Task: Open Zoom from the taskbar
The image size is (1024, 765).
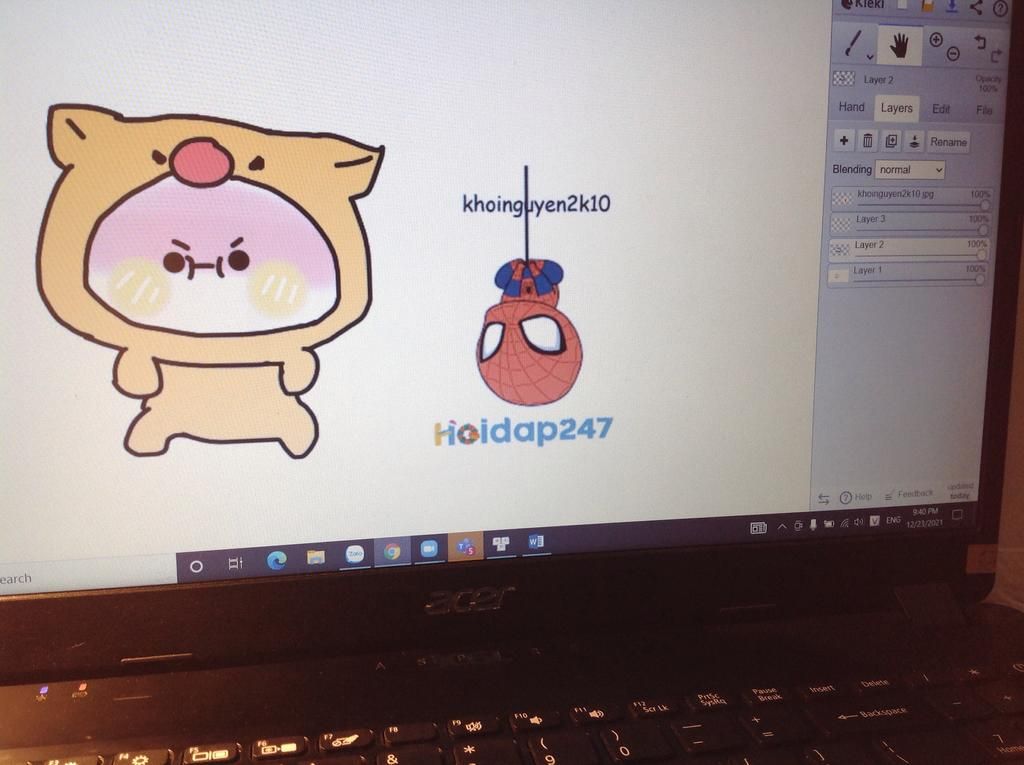Action: [x=429, y=549]
